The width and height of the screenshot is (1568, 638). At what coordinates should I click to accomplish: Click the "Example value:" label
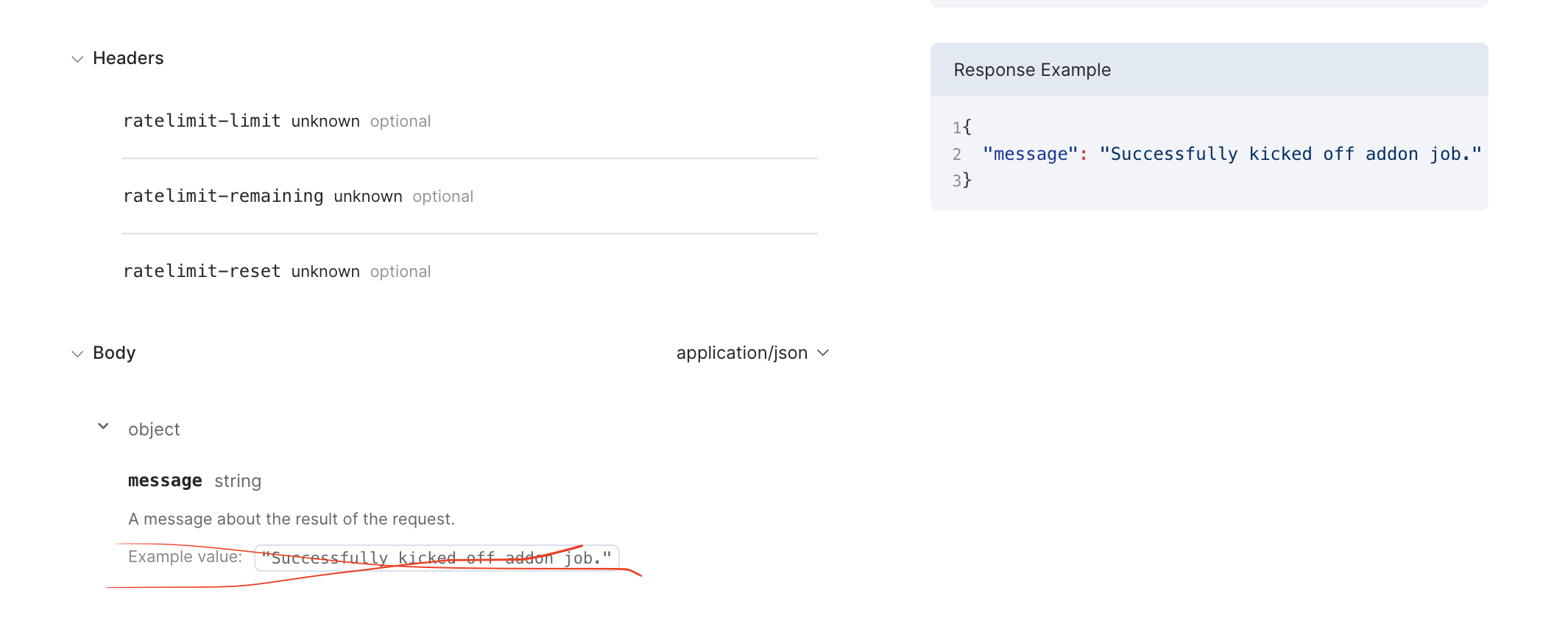tap(185, 557)
